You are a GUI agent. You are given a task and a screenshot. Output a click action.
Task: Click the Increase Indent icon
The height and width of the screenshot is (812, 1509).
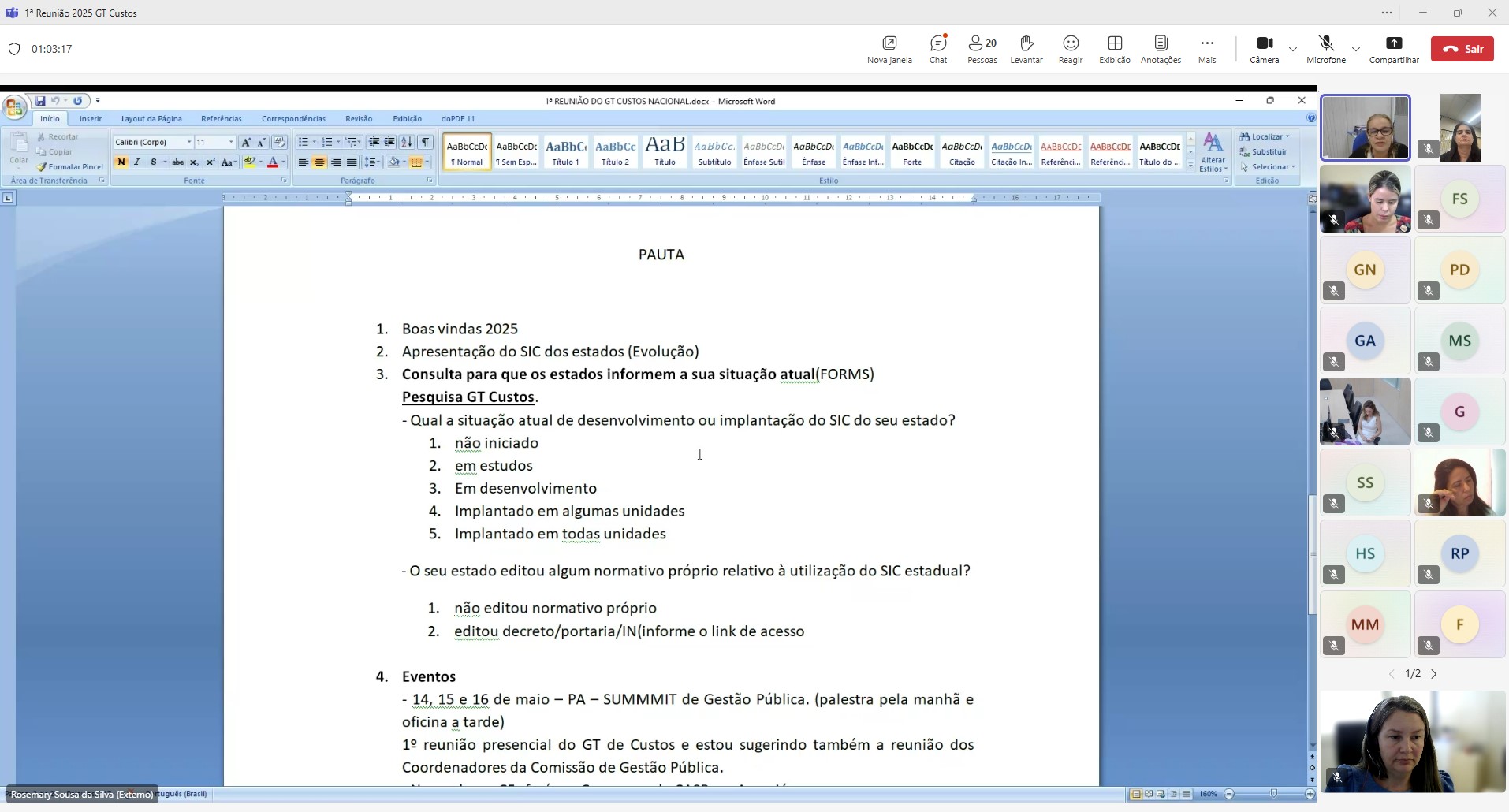pos(389,142)
